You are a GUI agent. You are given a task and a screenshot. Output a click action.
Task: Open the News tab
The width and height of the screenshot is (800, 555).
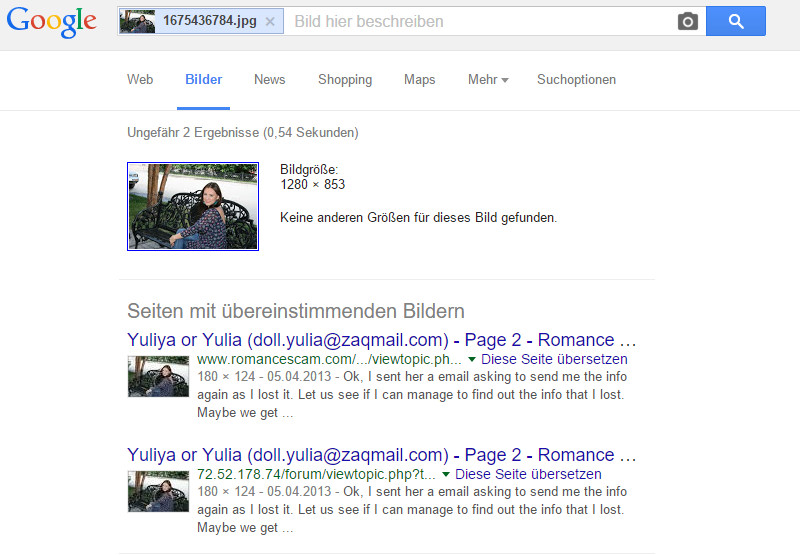(x=269, y=80)
